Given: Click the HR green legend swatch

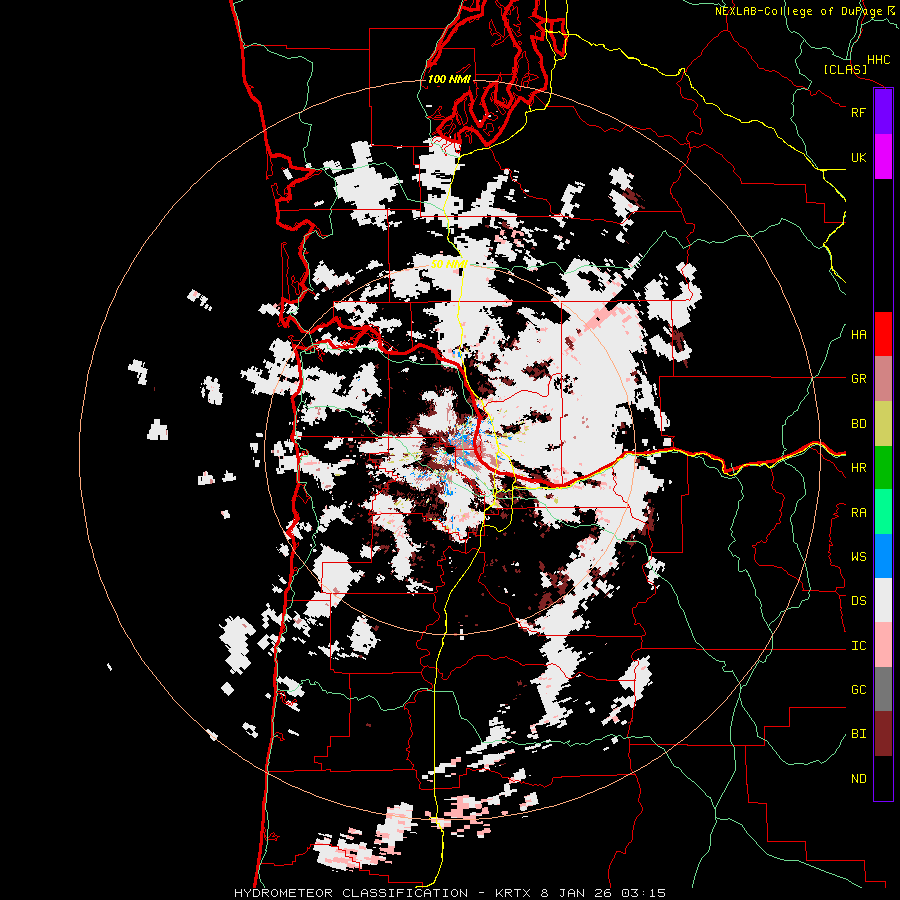Looking at the screenshot, I should [x=883, y=468].
